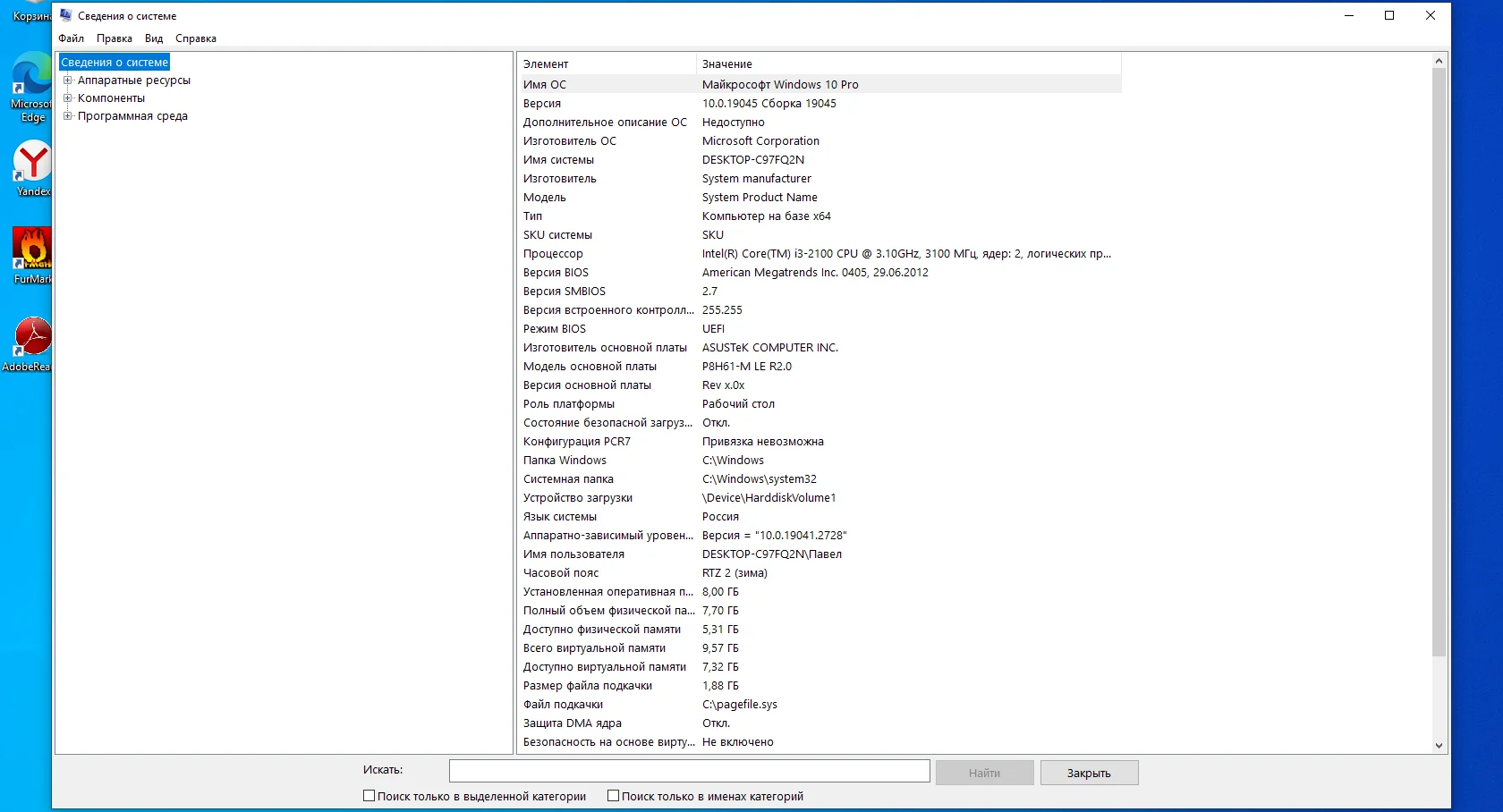
Task: Click the value RTZ 2 (зима)
Action: [x=735, y=573]
